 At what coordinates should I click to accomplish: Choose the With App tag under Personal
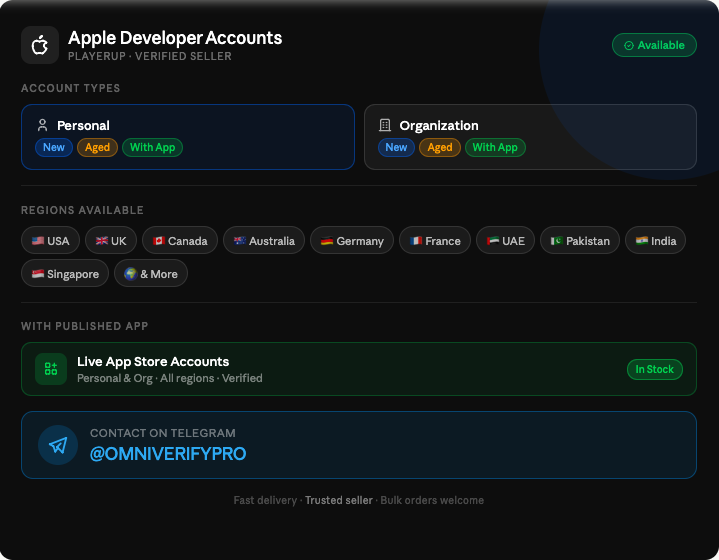pyautogui.click(x=153, y=147)
